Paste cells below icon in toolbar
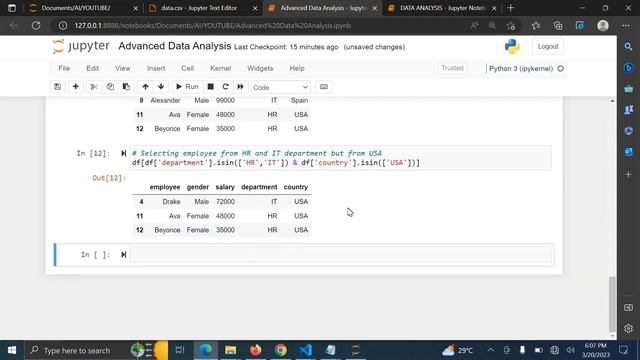Screen dimensions: 640x360 (x=126, y=87)
